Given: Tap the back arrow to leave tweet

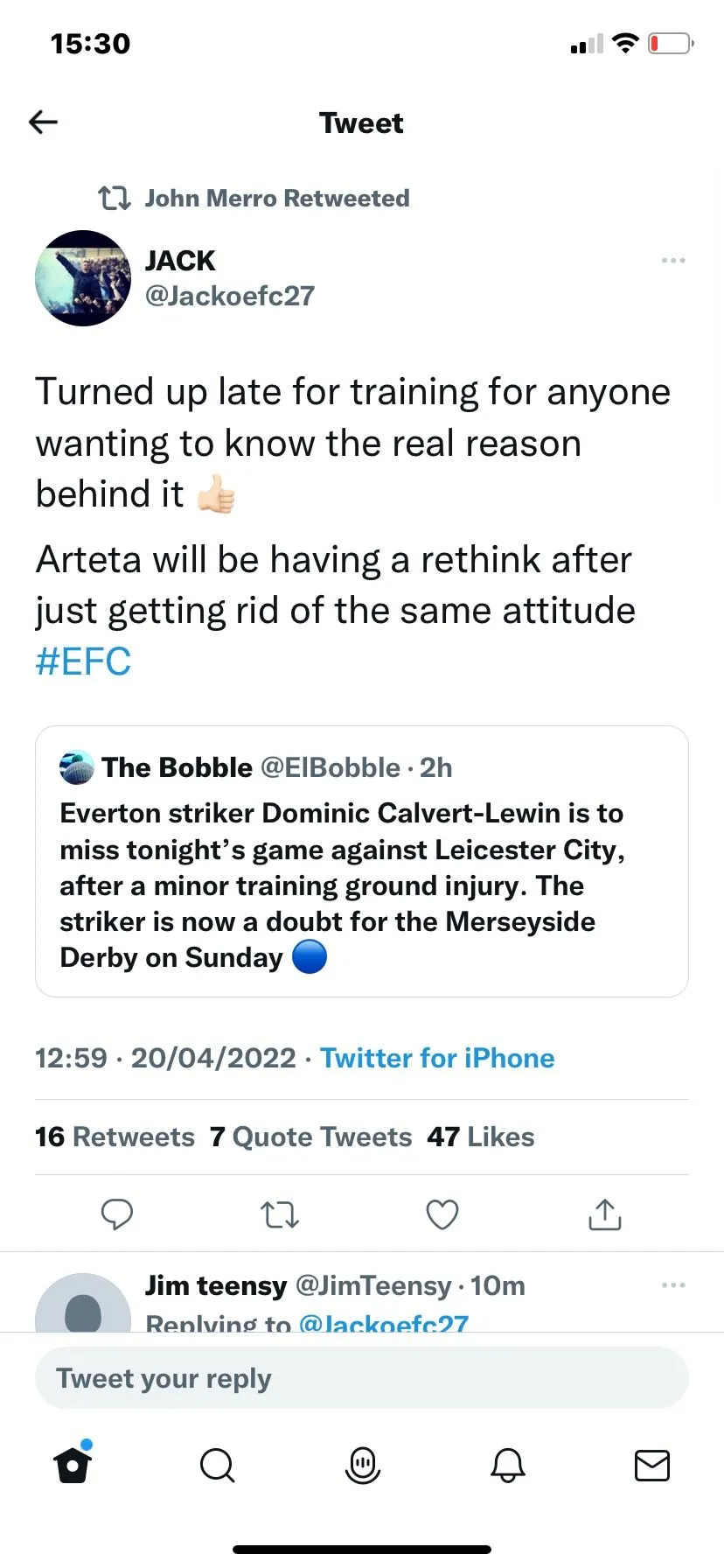Looking at the screenshot, I should [43, 122].
